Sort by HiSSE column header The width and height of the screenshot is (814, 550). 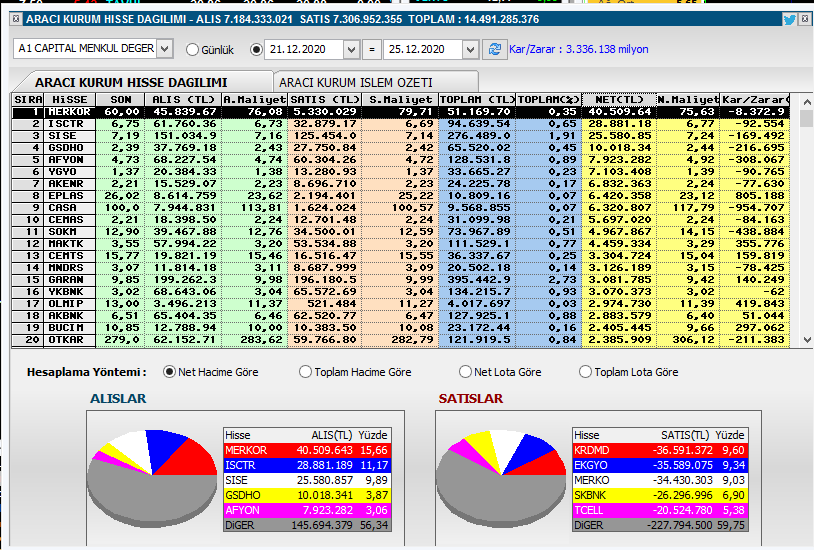coord(70,100)
